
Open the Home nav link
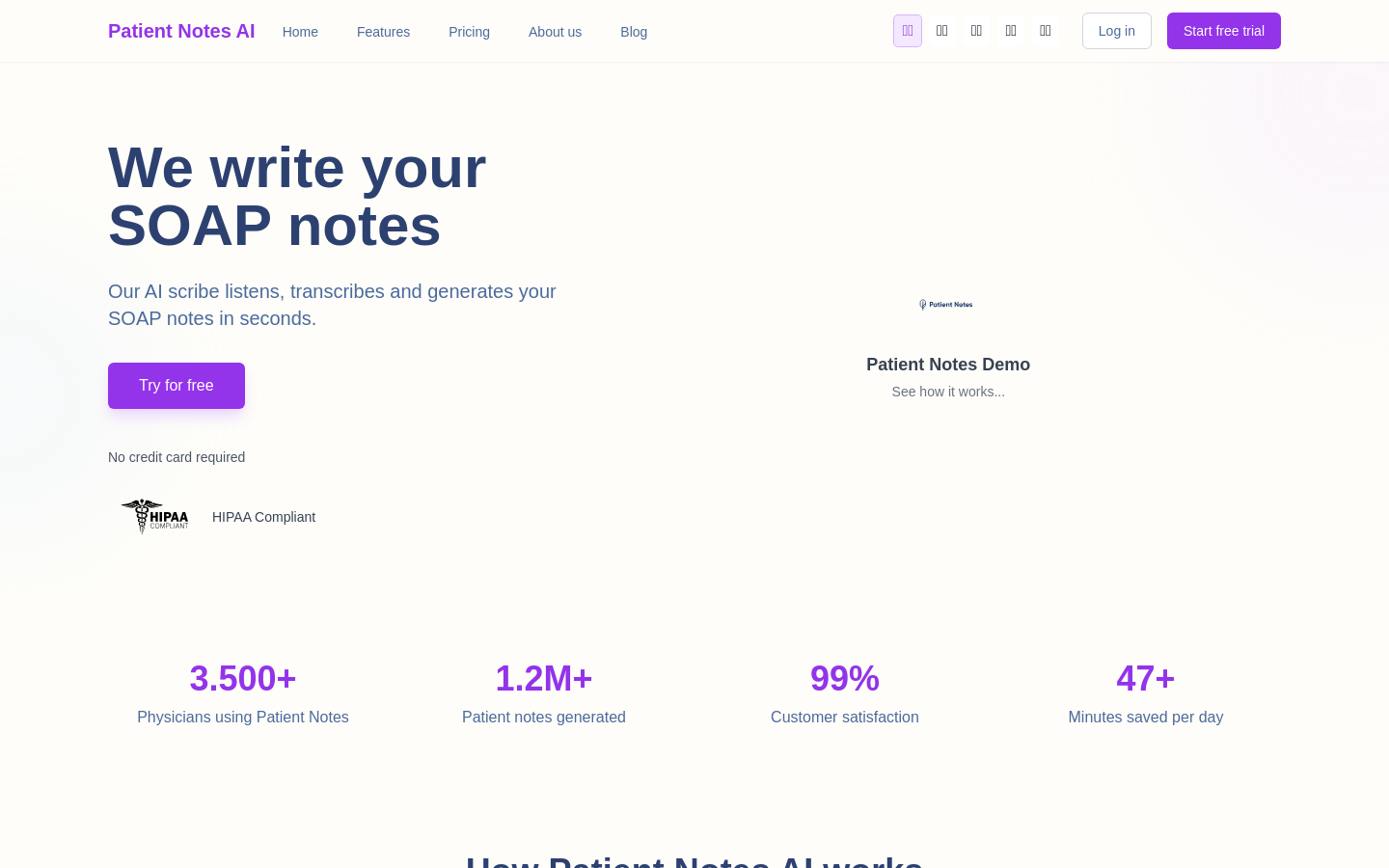click(x=300, y=32)
